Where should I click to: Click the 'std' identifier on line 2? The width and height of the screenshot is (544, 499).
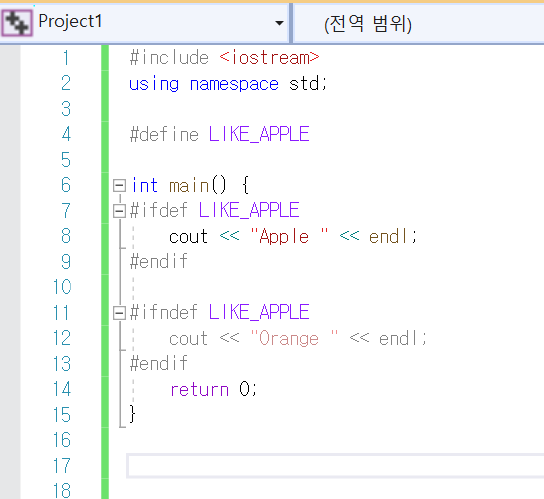304,84
